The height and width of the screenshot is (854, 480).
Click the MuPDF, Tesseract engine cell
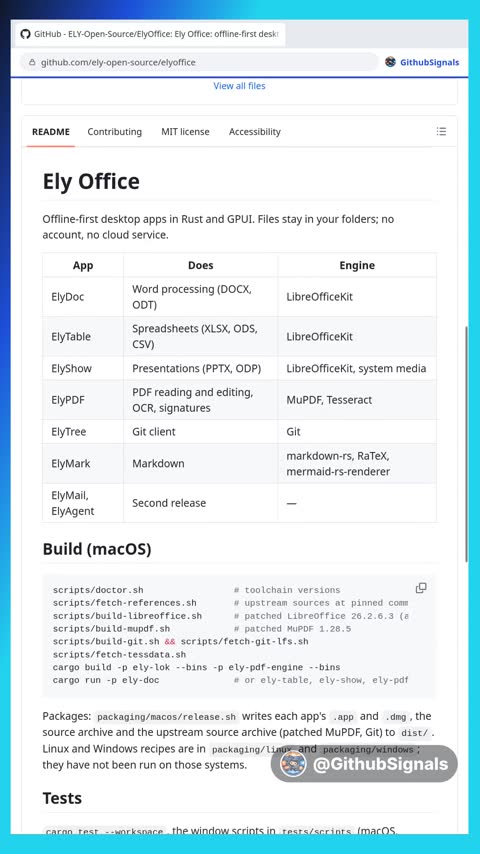click(x=357, y=400)
